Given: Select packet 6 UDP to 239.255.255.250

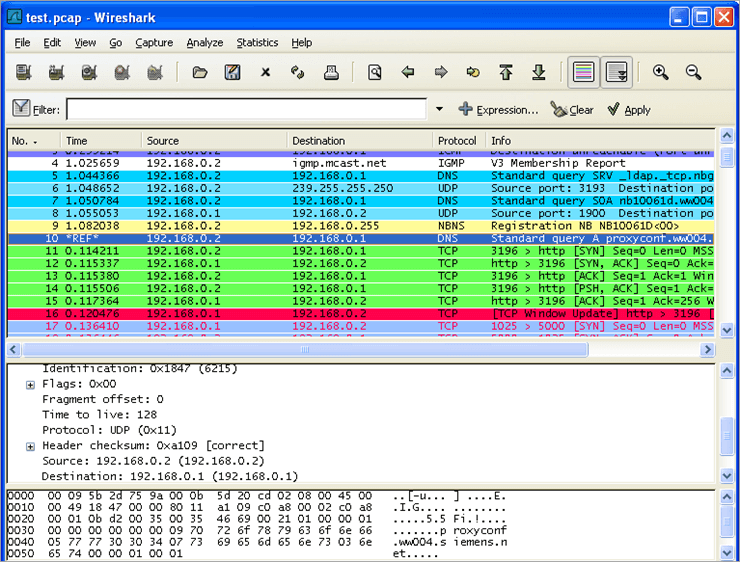Looking at the screenshot, I should click(361, 188).
